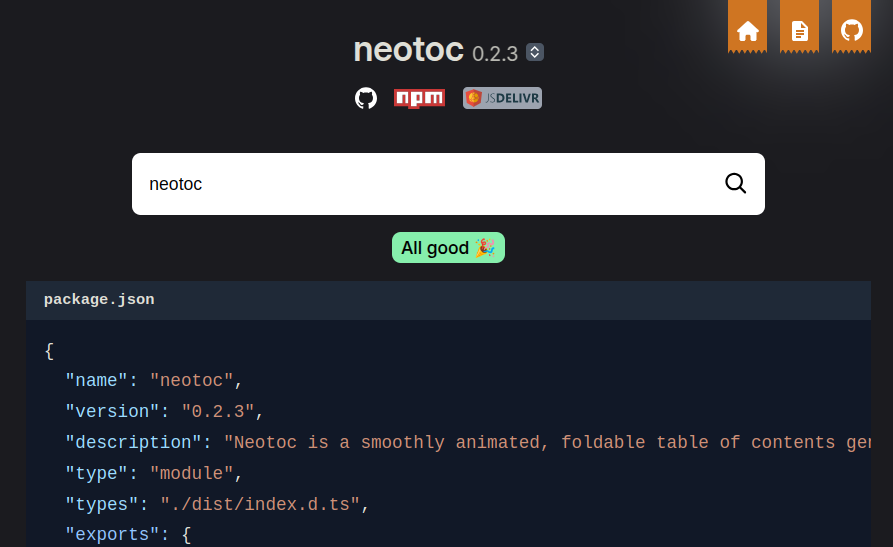
Task: Click the "name": "neotoc" code line
Action: click(154, 381)
